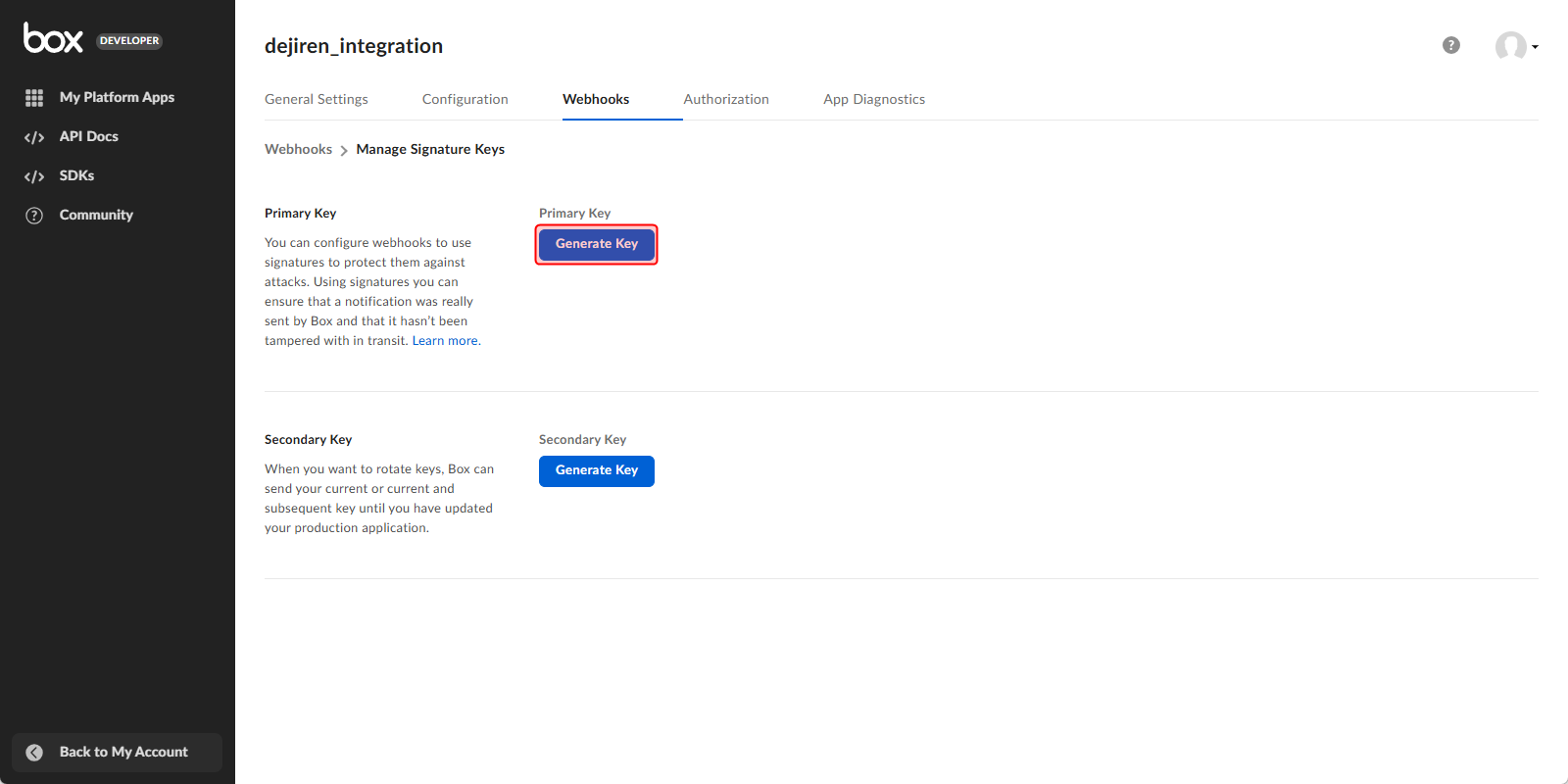The width and height of the screenshot is (1568, 784).
Task: Click the dejiren_integration app title
Action: pyautogui.click(x=354, y=46)
